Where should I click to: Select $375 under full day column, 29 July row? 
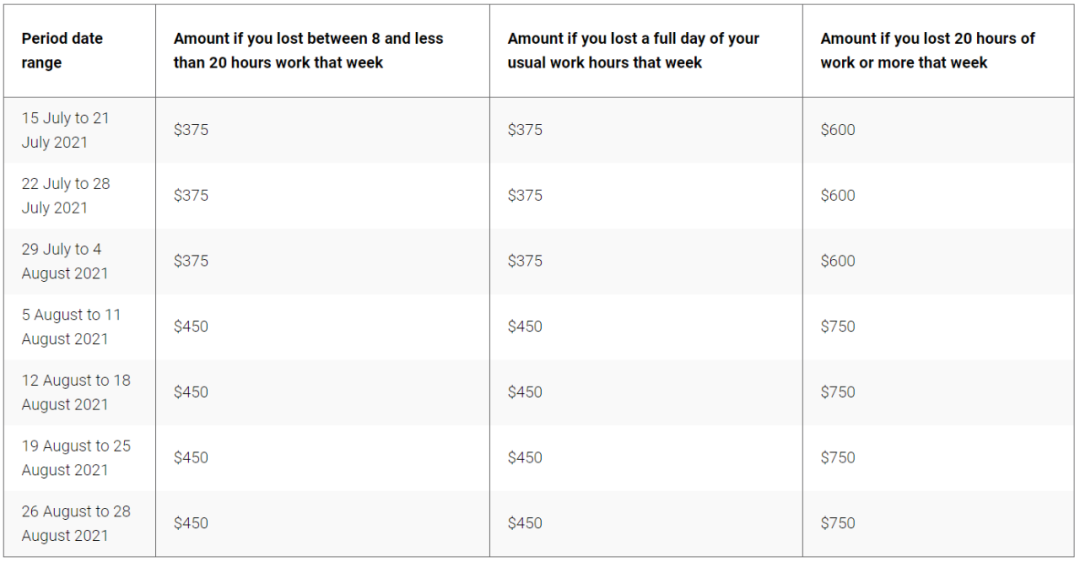point(525,261)
